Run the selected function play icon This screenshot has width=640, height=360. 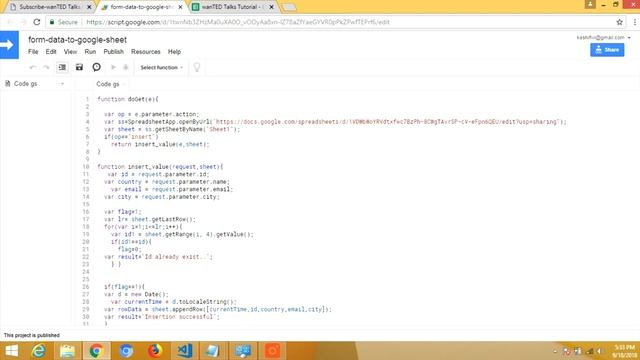coord(113,67)
